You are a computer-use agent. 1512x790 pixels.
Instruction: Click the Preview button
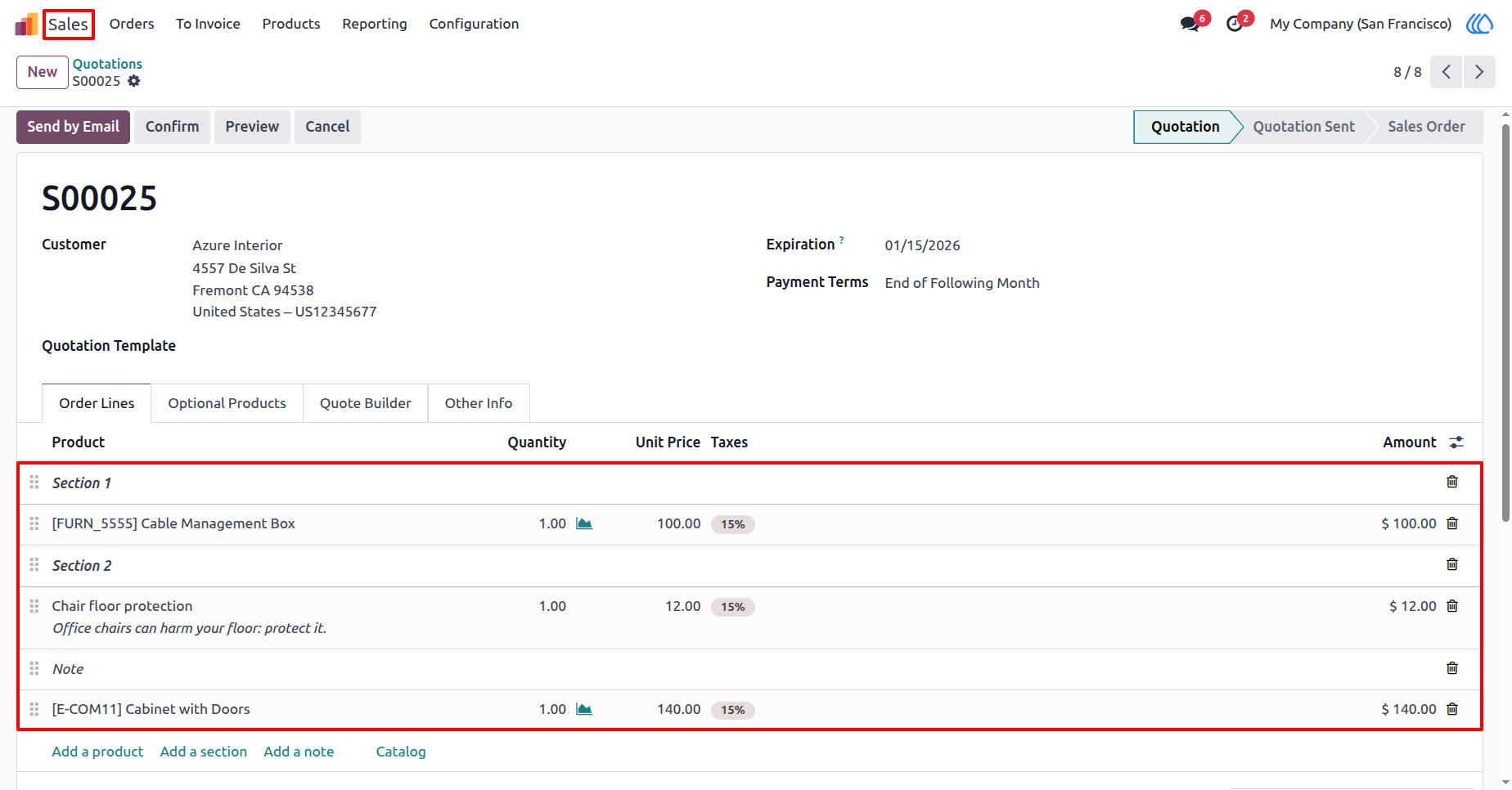(252, 127)
